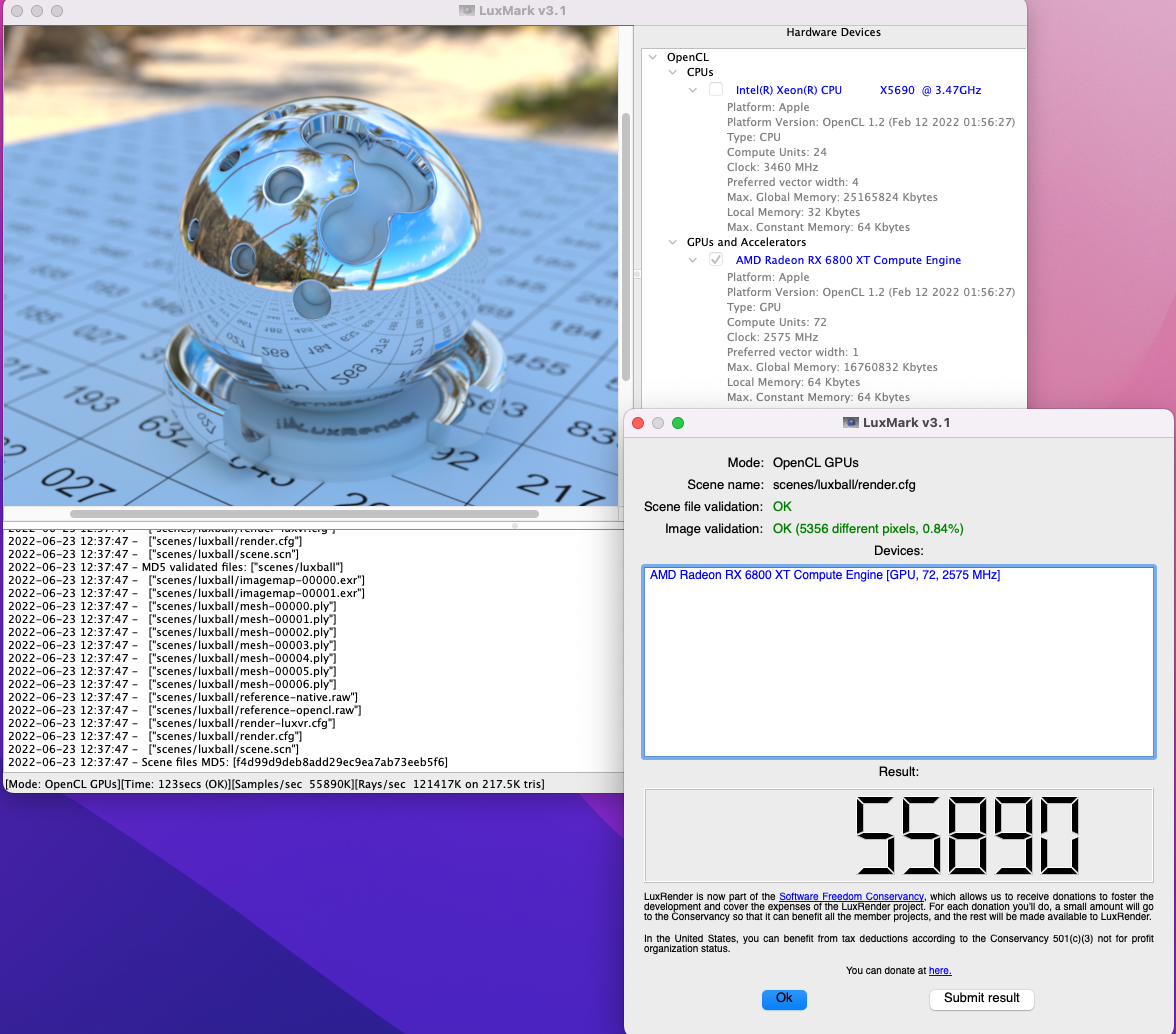Click the Submit result button
The width and height of the screenshot is (1176, 1034).
coord(981,999)
